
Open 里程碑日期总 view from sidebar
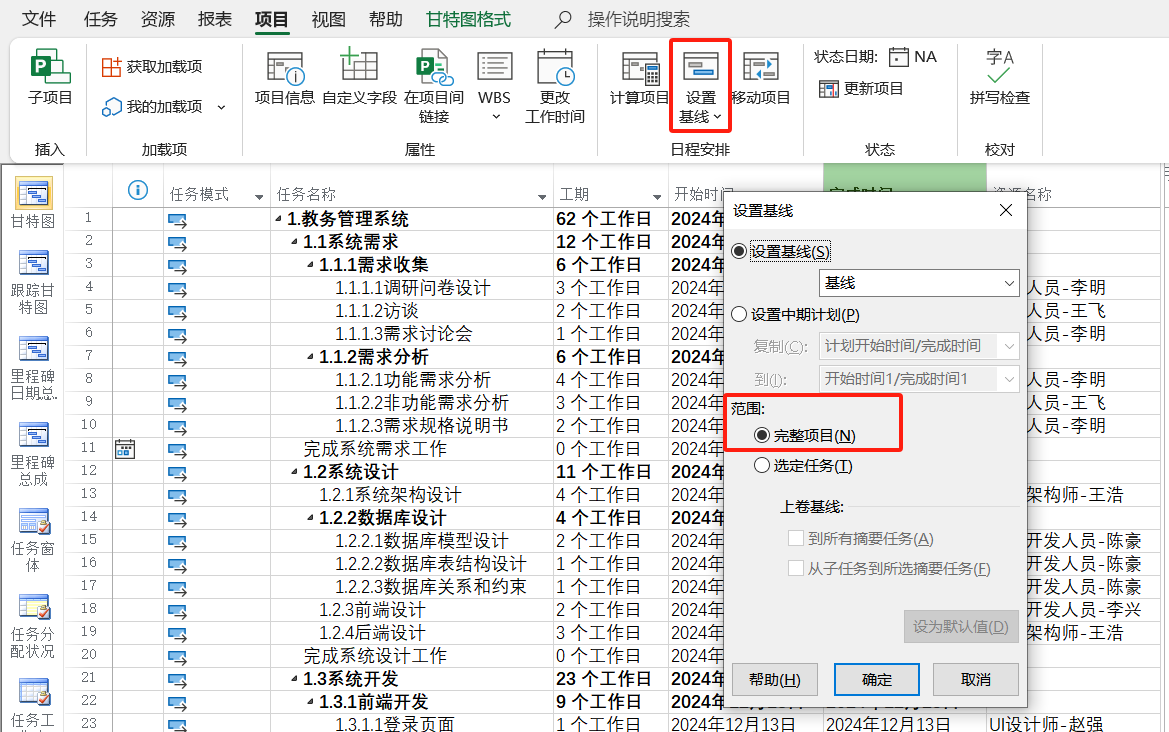33,368
